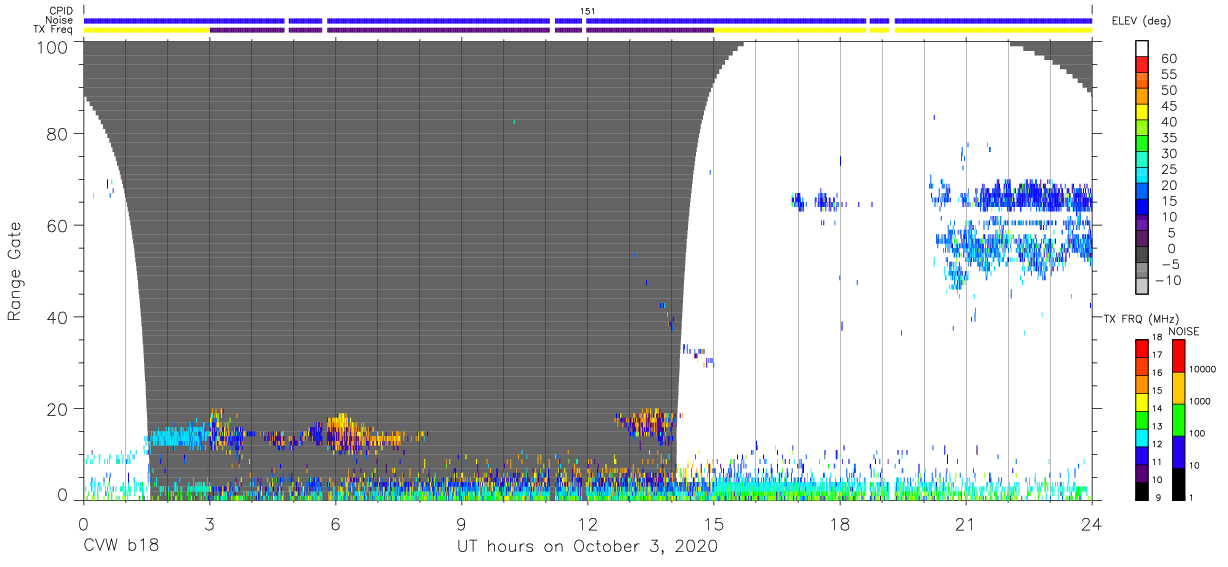Pick the green segment of the NOISE bar
Viewport: 1228px width, 567px height.
[1180, 419]
